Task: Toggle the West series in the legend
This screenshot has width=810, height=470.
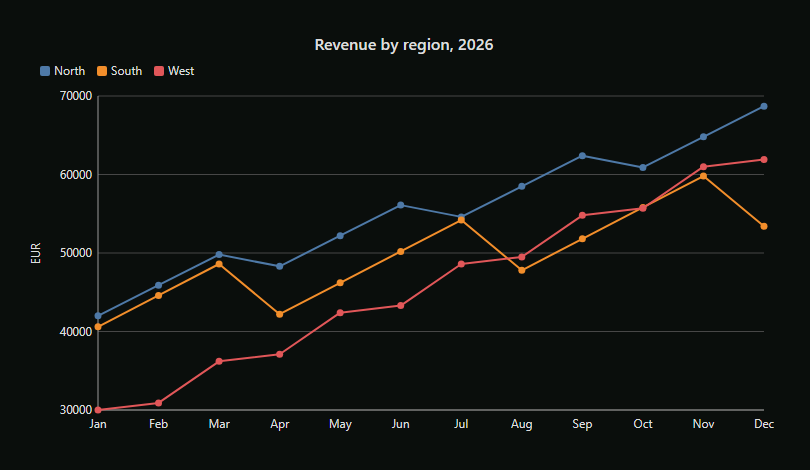Action: pyautogui.click(x=174, y=71)
